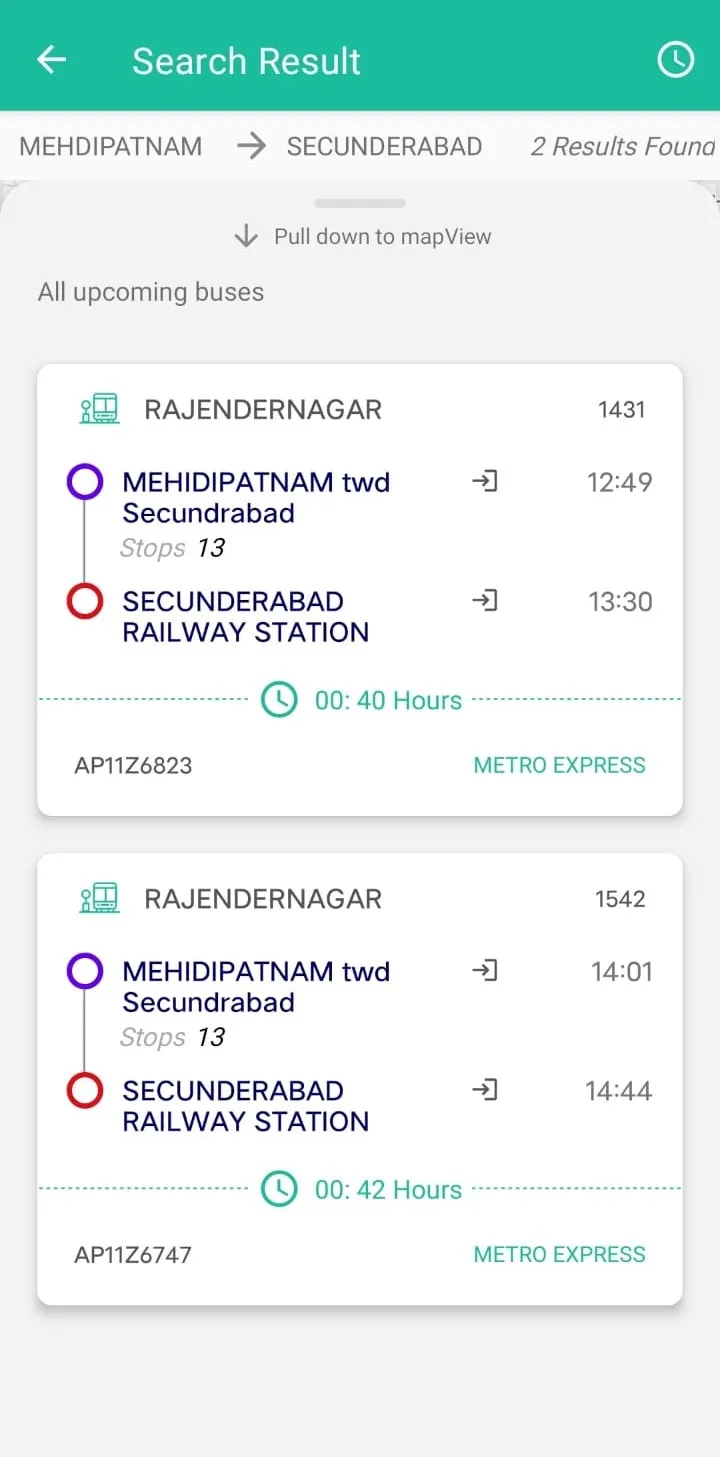Viewport: 720px width, 1457px height.
Task: Tap the SECUNDERABAD destination text in route bar
Action: pos(384,146)
